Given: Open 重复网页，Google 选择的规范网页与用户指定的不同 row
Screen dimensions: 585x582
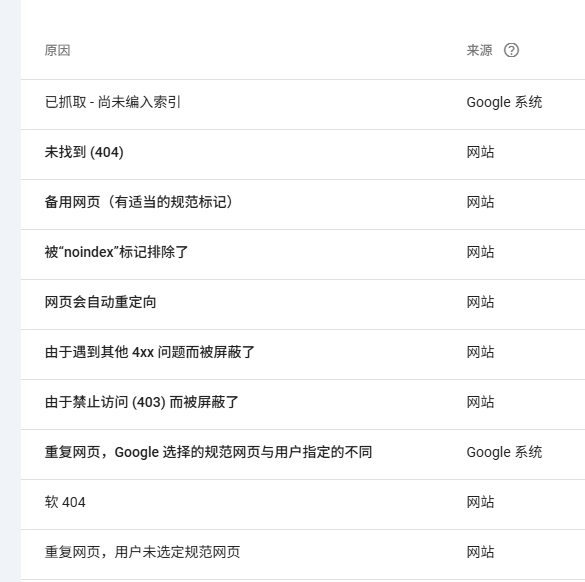Looking at the screenshot, I should 303,454.
